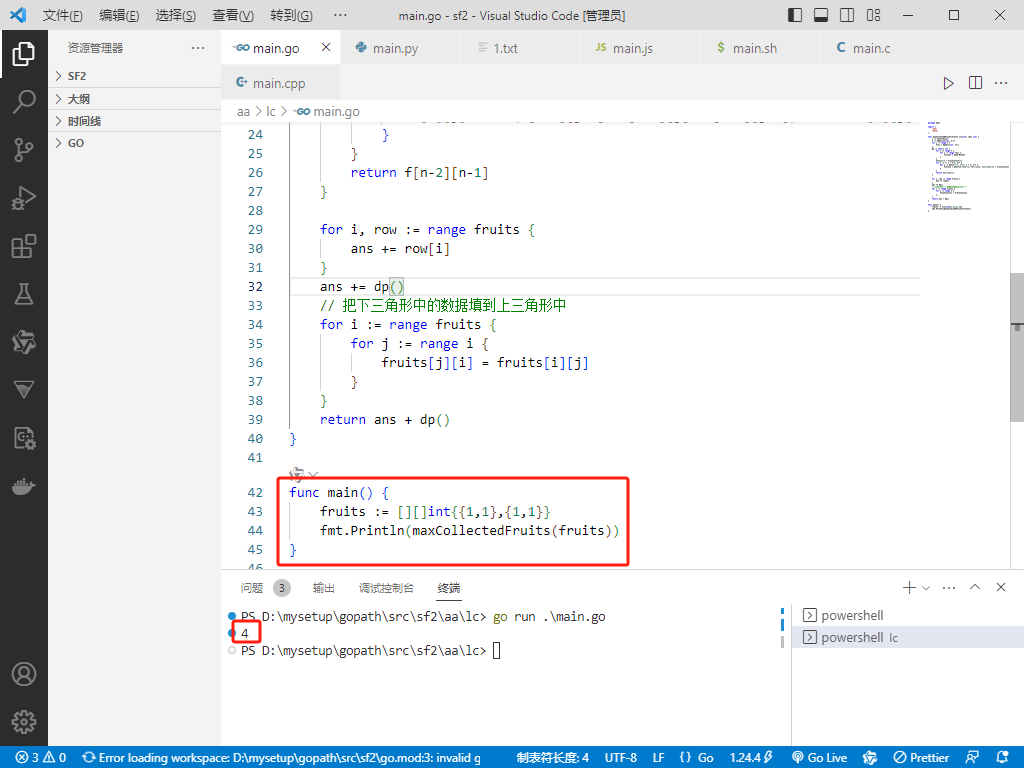Expand the 大纲 outline section
This screenshot has height=768, width=1024.
click(x=135, y=99)
